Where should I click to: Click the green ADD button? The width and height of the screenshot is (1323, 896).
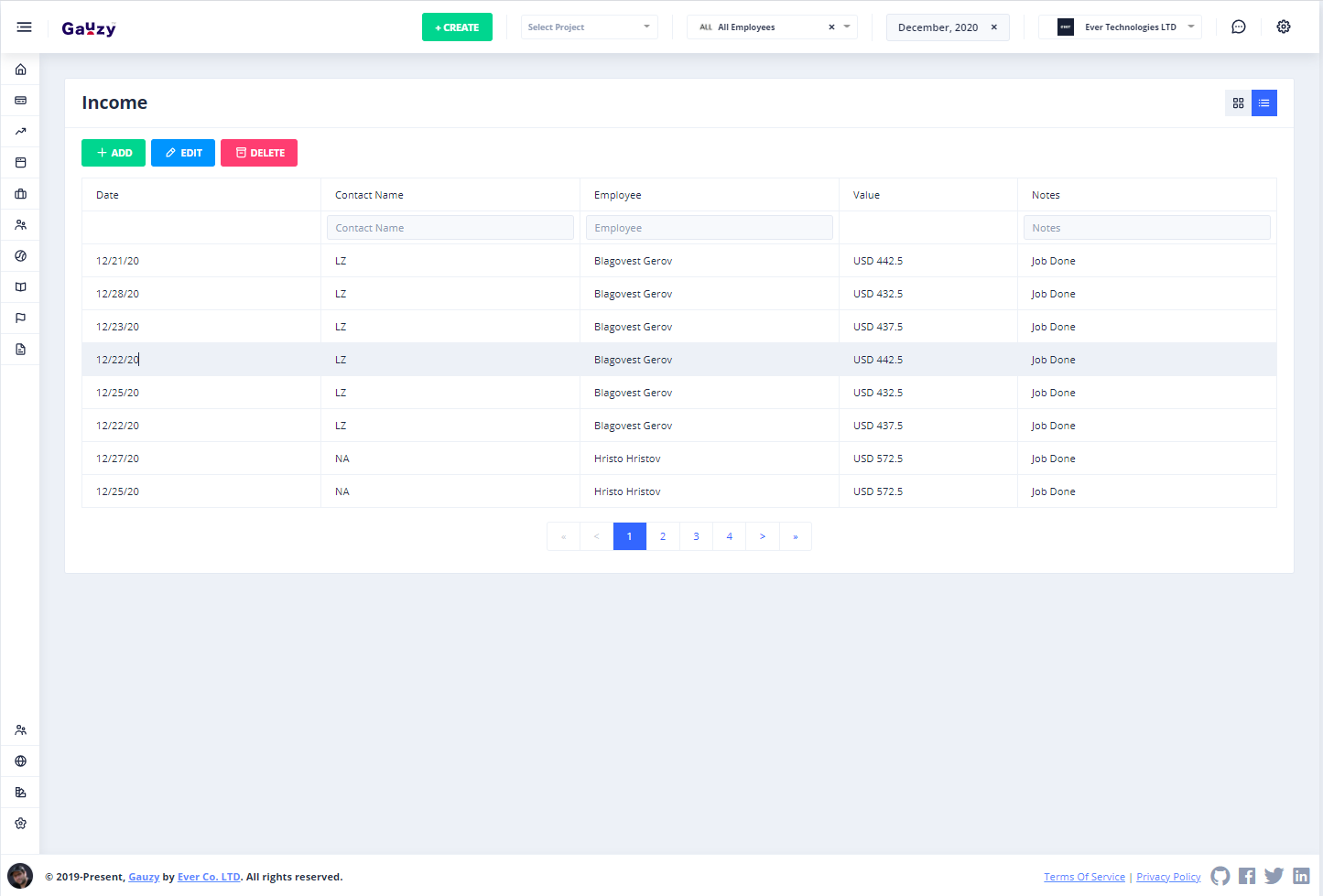(114, 153)
